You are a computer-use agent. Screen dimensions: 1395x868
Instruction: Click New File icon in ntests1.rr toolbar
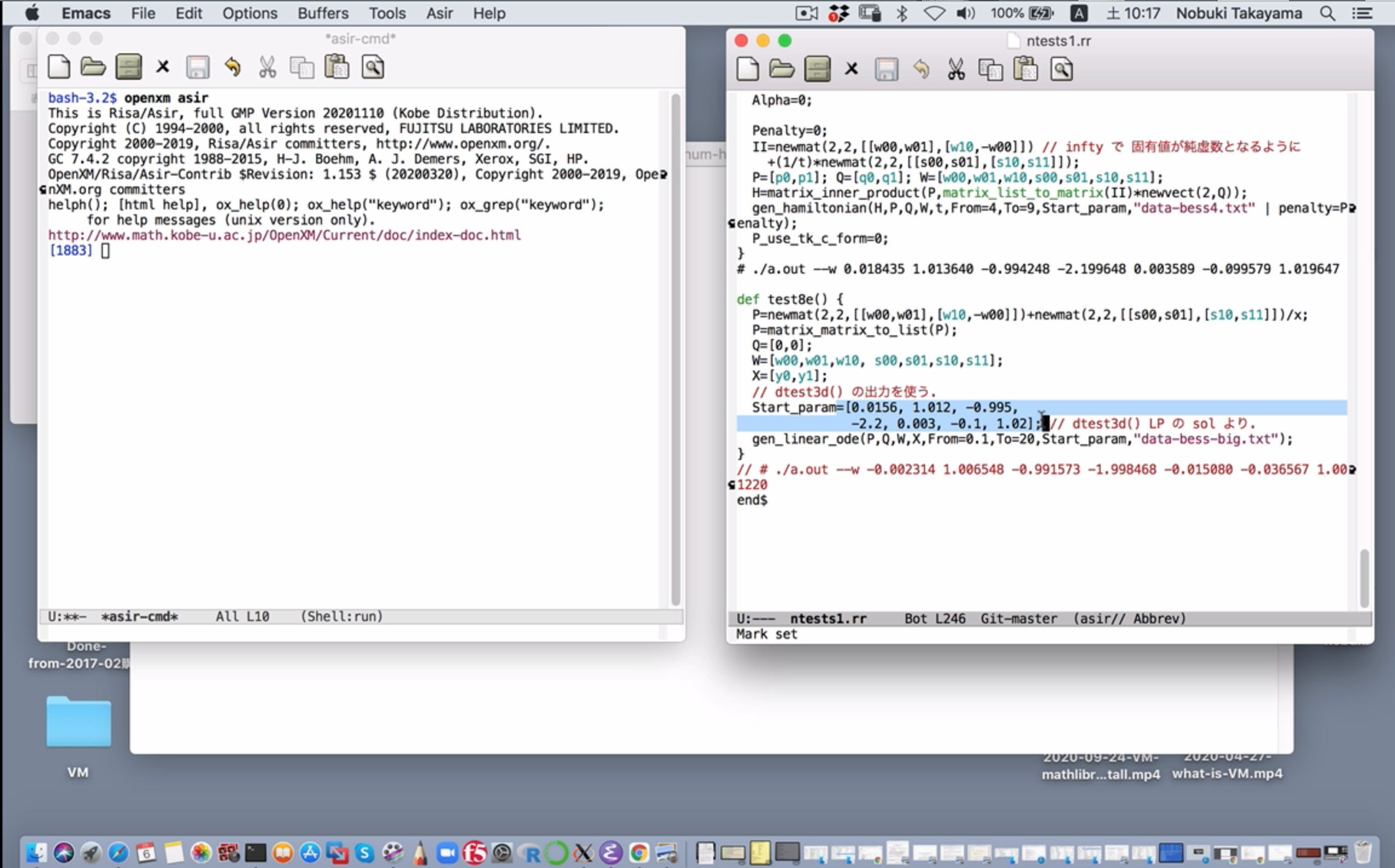748,69
